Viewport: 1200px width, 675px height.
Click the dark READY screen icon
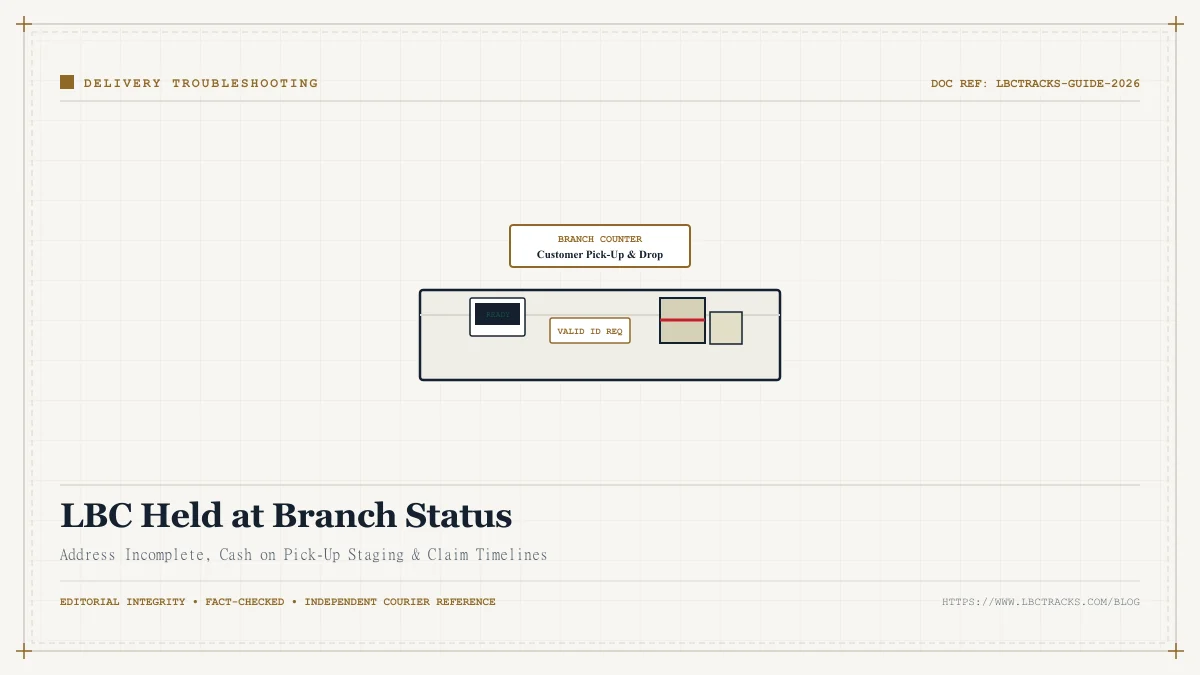[x=497, y=316]
